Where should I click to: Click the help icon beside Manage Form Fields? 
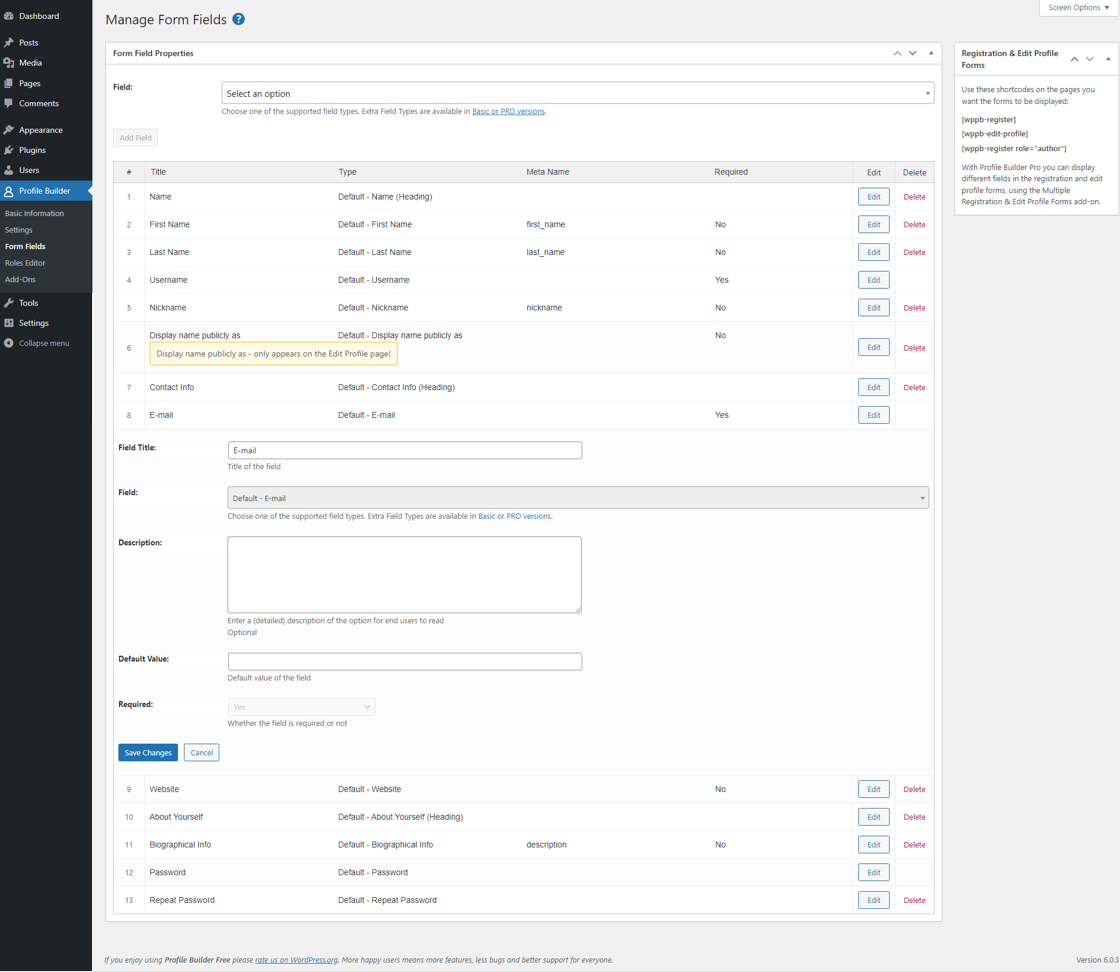[236, 19]
